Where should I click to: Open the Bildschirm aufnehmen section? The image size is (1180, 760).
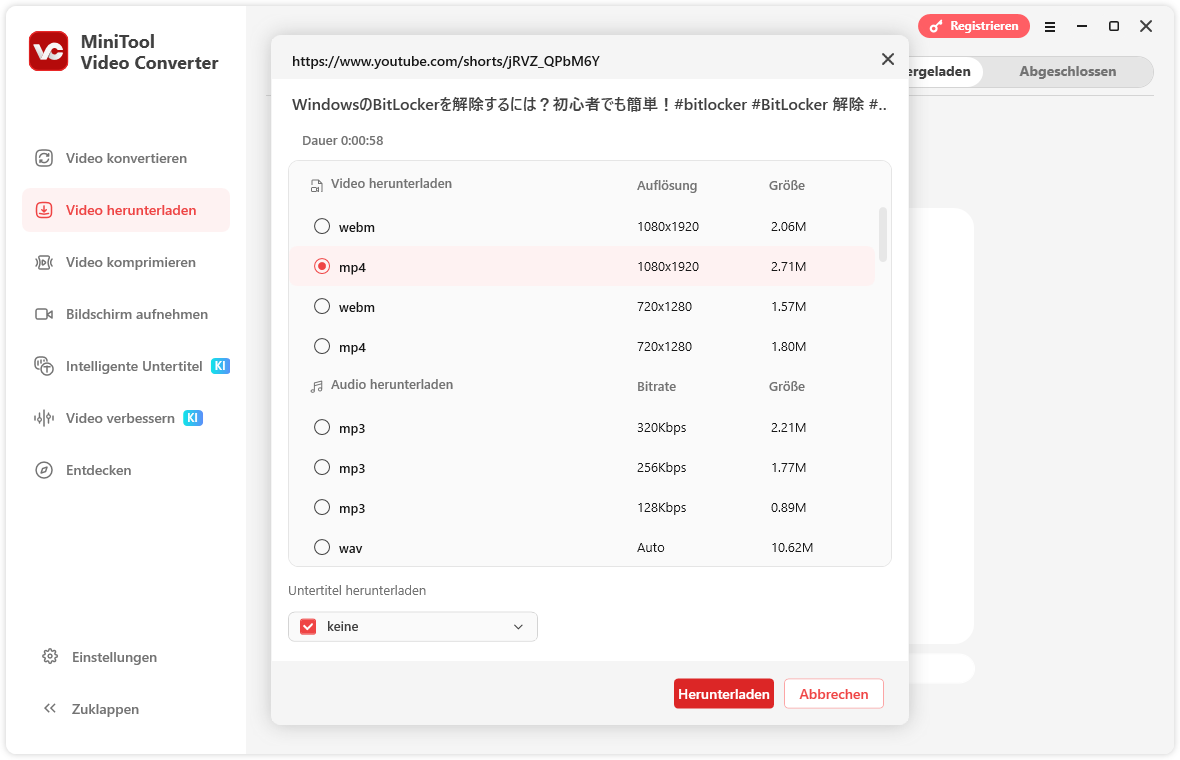[x=126, y=314]
